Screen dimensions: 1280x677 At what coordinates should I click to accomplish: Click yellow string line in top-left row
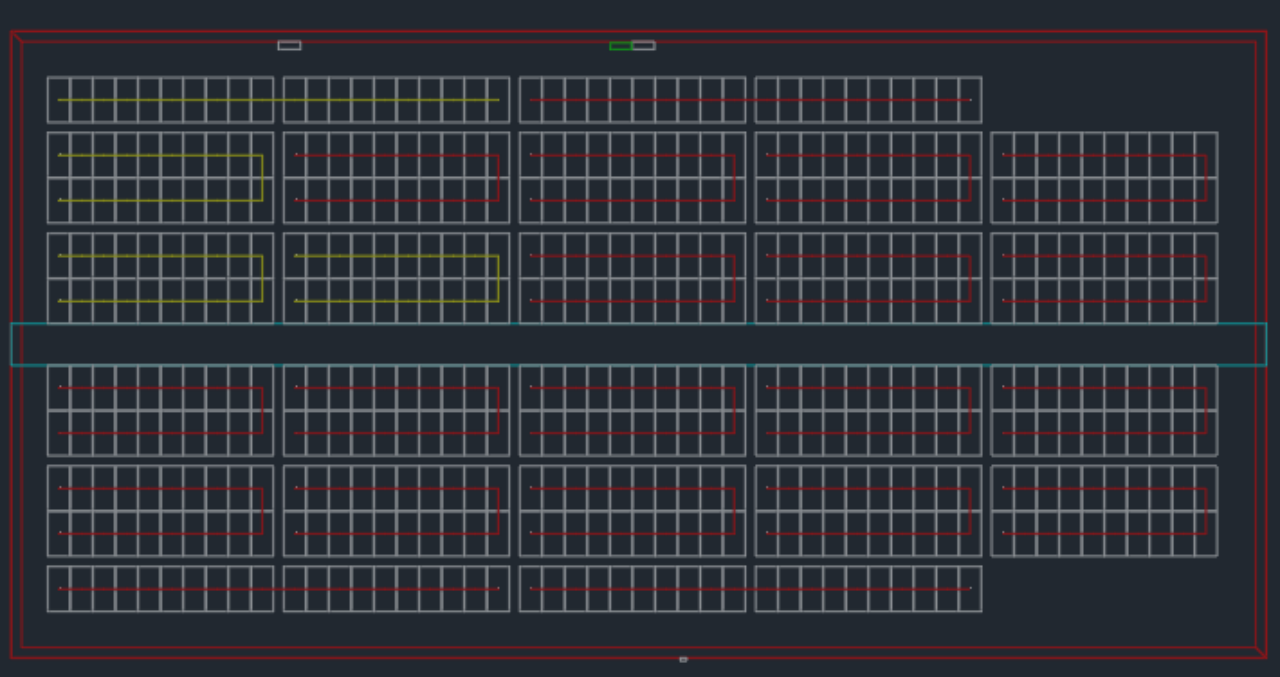278,100
